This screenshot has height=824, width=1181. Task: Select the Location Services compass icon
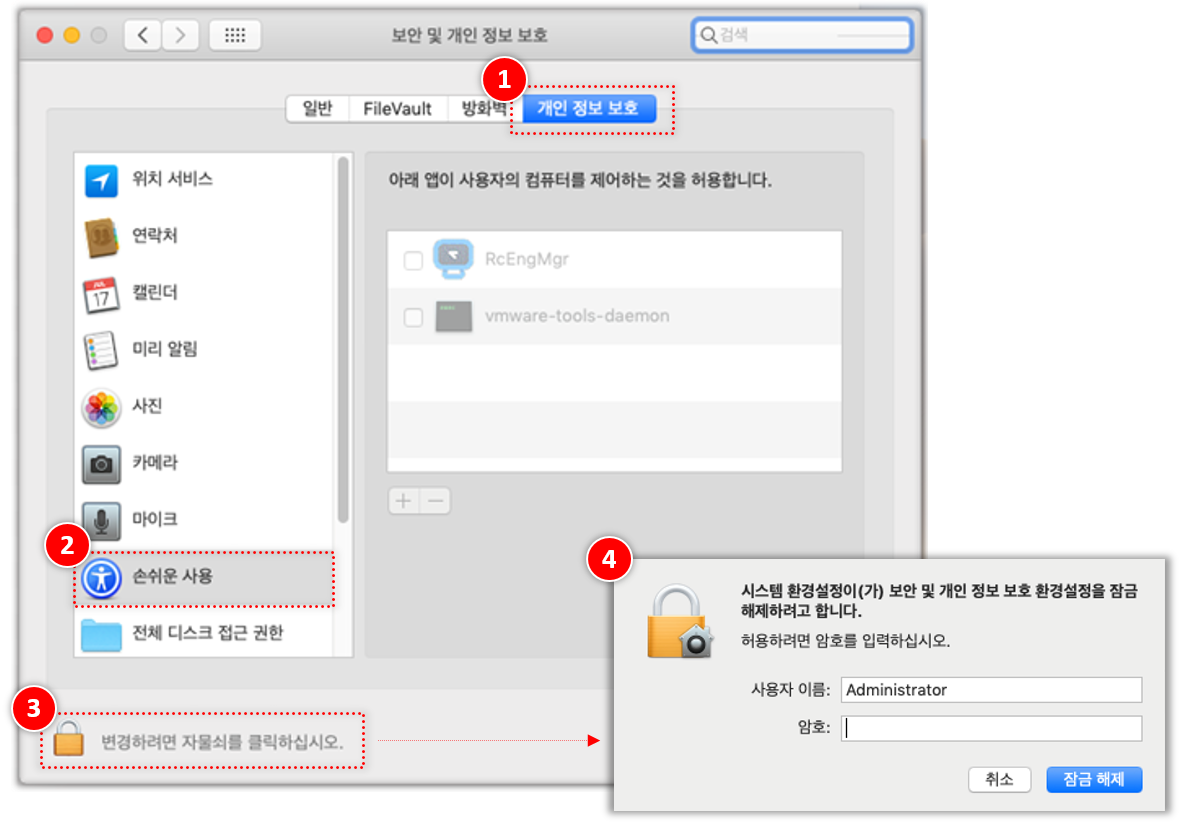pyautogui.click(x=102, y=180)
